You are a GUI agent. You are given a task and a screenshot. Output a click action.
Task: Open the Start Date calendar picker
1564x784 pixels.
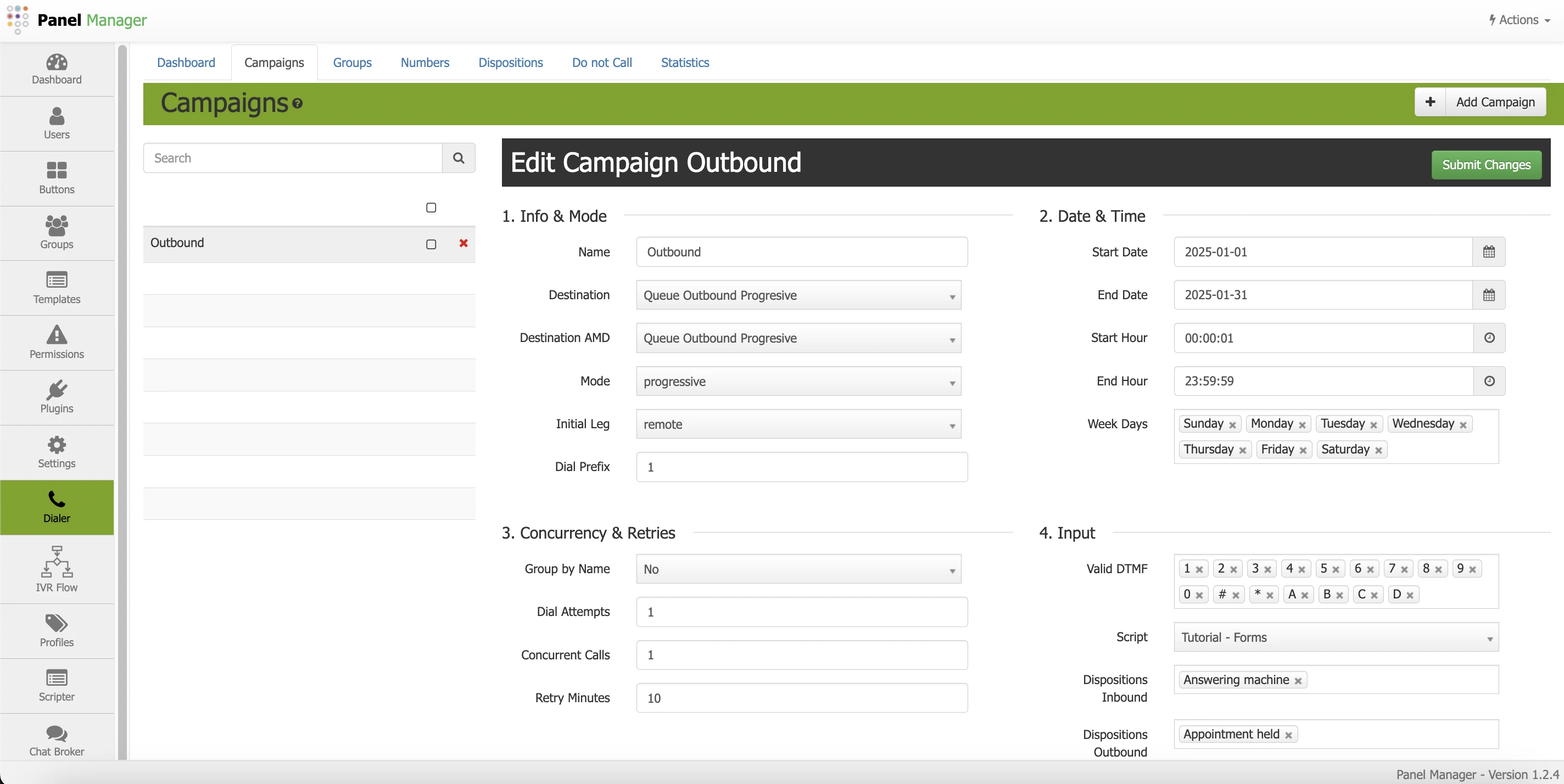point(1489,252)
